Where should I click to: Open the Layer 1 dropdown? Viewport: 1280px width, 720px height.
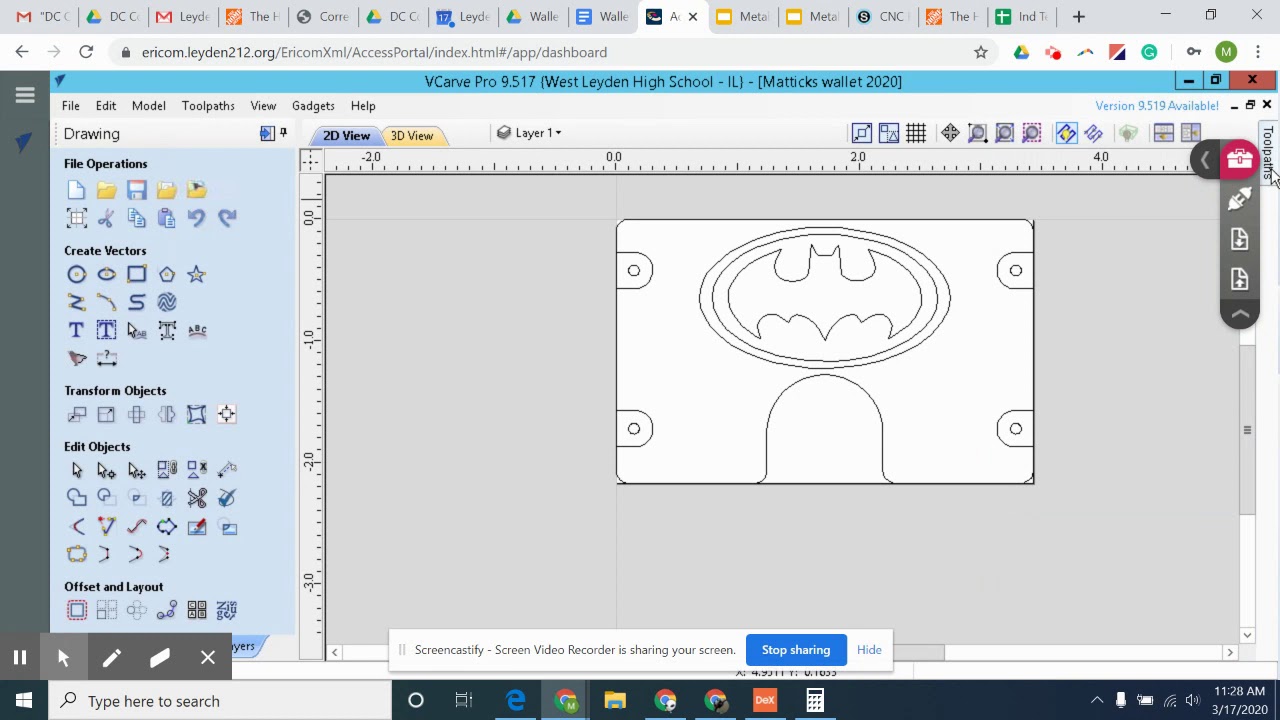point(530,133)
